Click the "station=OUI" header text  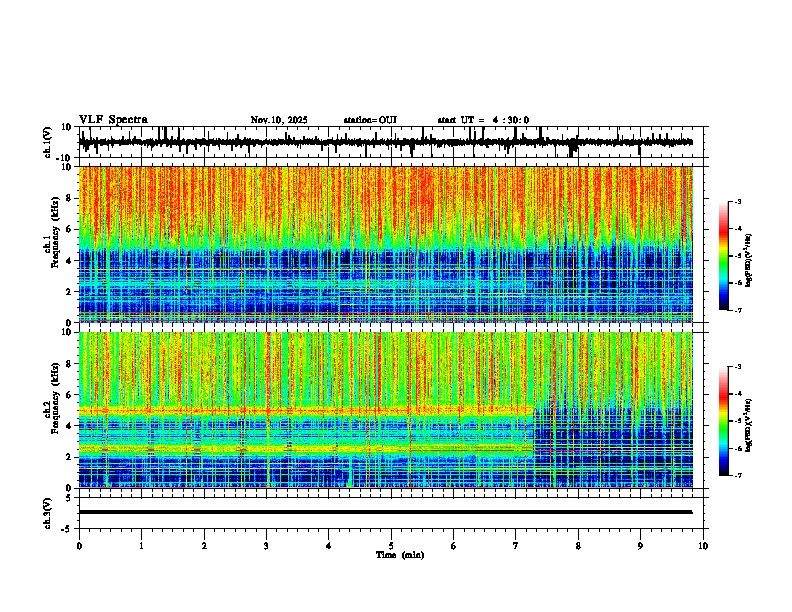[x=370, y=120]
